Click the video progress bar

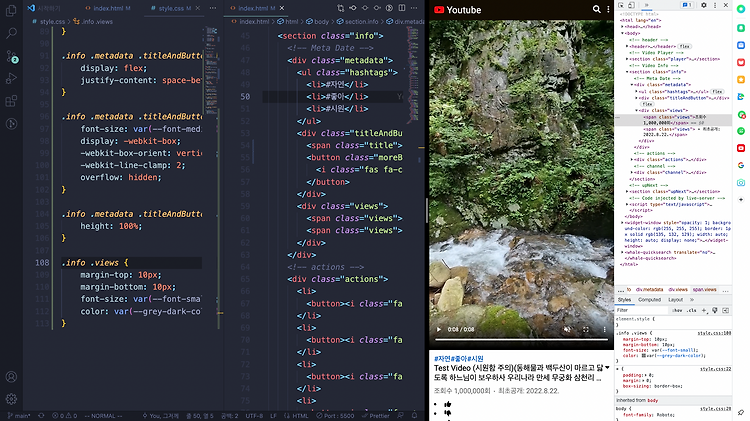point(521,340)
